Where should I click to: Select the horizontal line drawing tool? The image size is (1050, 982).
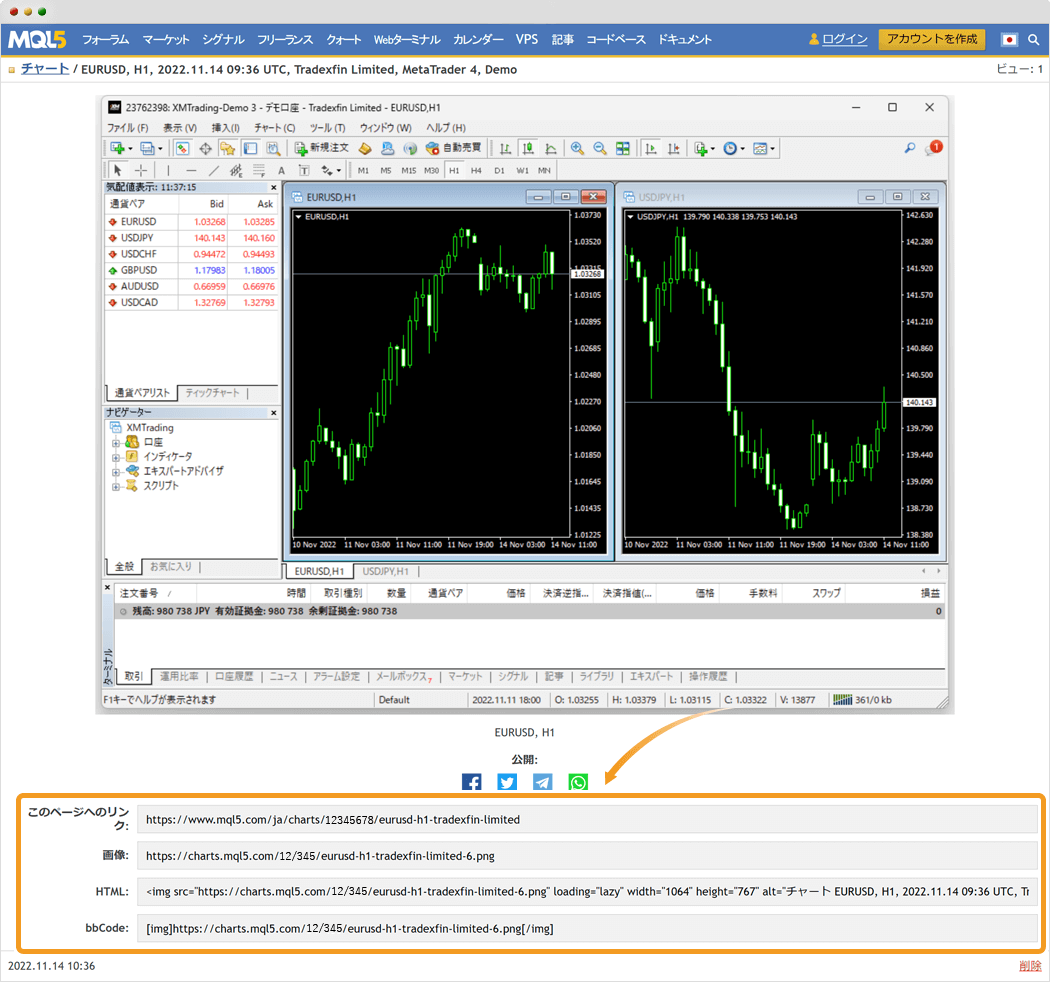pos(191,170)
